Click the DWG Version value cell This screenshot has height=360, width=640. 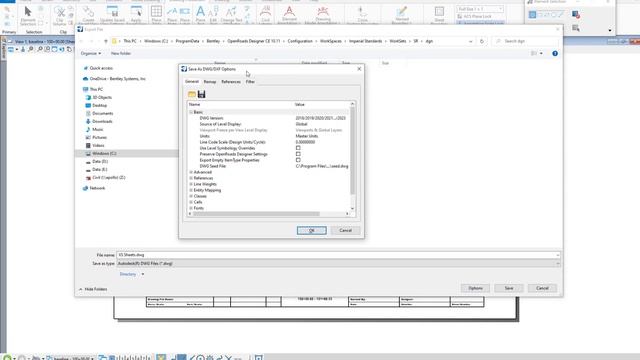tap(321, 118)
